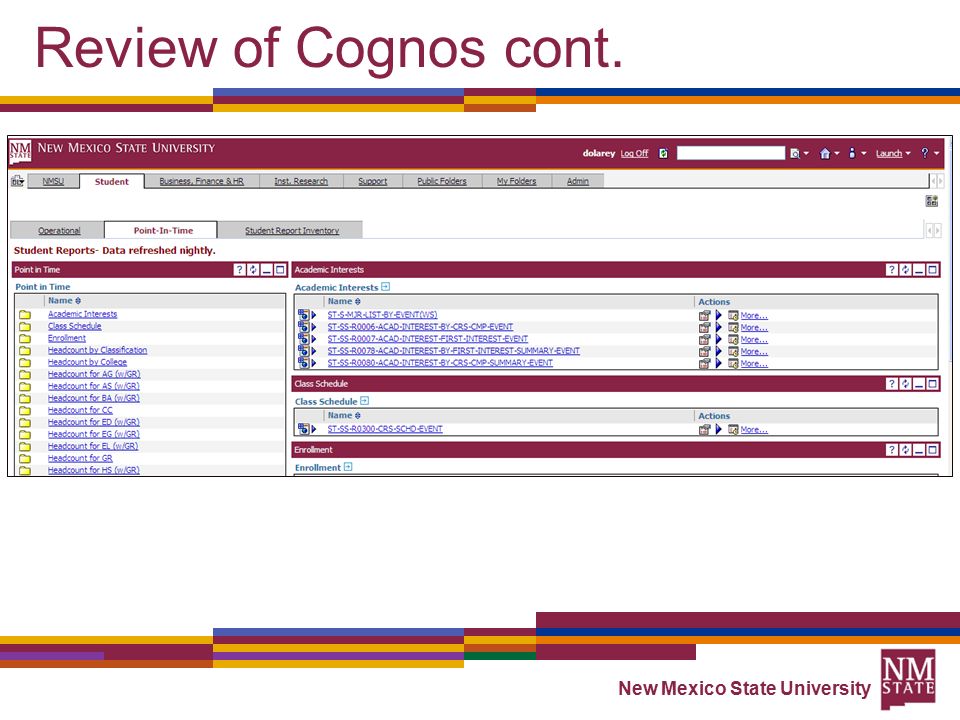
Task: Set properties for ST-SS-R0078 report
Action: point(705,351)
